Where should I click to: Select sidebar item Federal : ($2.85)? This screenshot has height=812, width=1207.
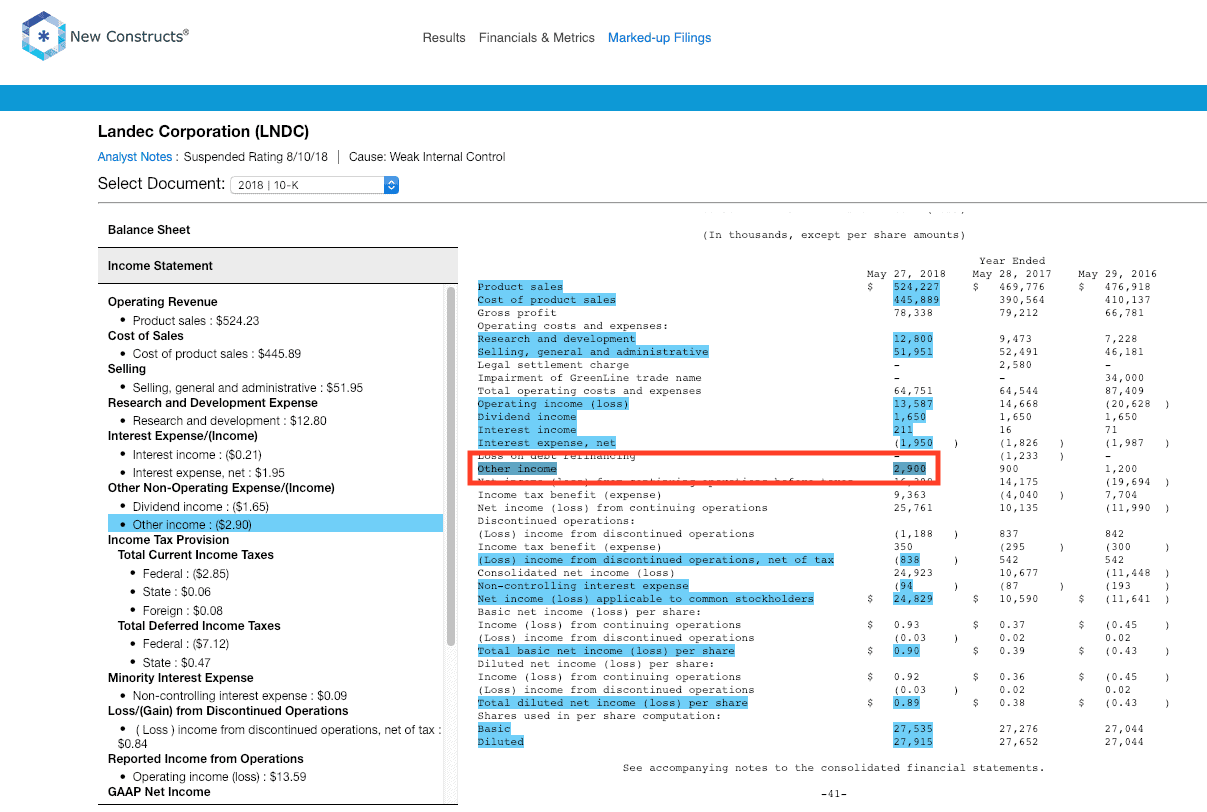coord(186,574)
